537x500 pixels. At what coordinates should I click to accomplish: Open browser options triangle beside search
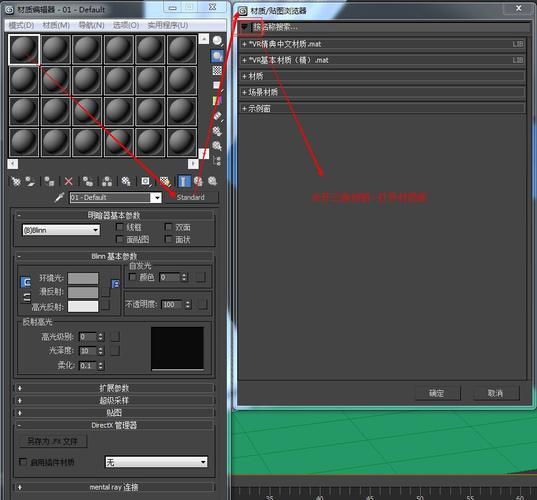click(x=245, y=27)
